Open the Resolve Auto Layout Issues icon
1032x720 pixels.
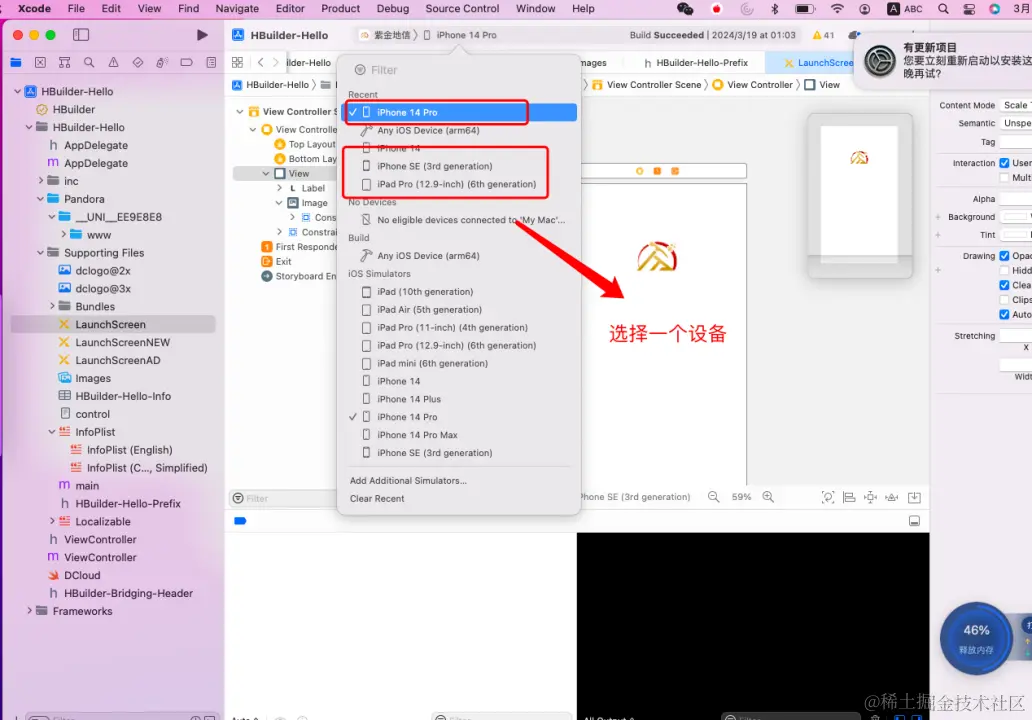(892, 498)
